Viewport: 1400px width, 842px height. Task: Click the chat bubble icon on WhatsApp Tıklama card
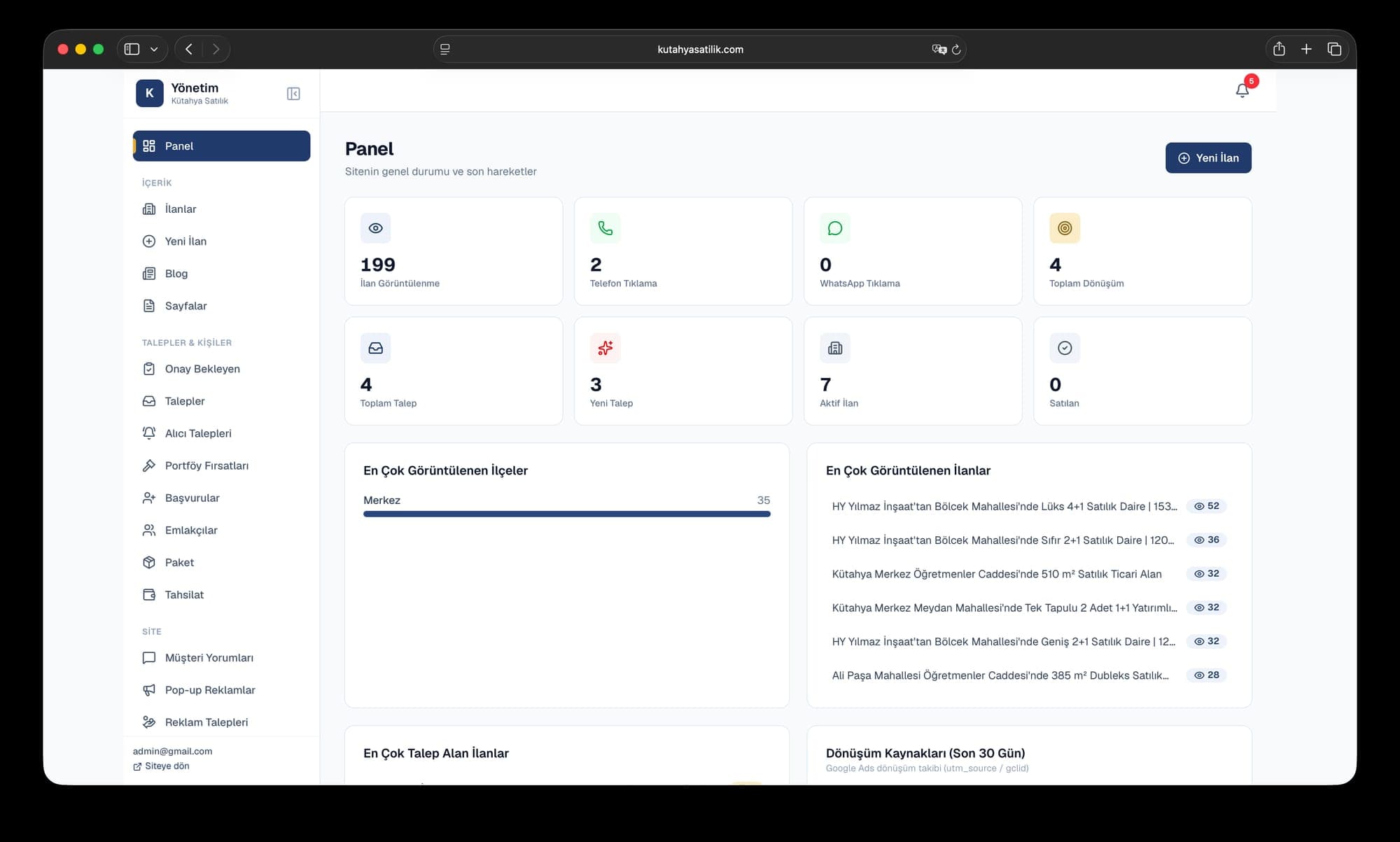point(834,228)
